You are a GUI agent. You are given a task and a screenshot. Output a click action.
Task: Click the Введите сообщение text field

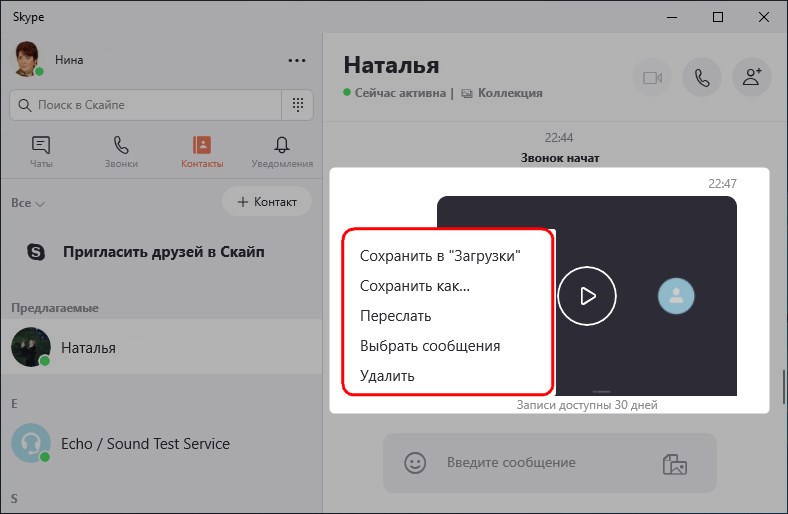511,463
